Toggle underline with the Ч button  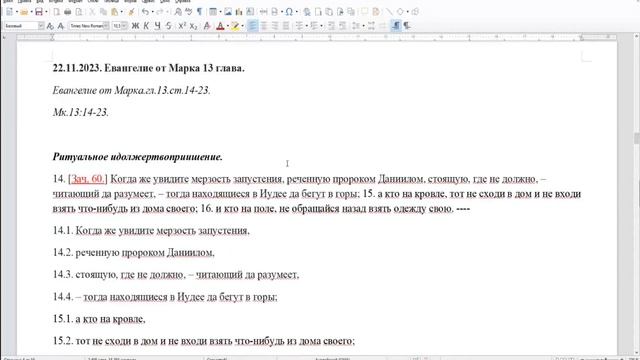click(x=158, y=26)
